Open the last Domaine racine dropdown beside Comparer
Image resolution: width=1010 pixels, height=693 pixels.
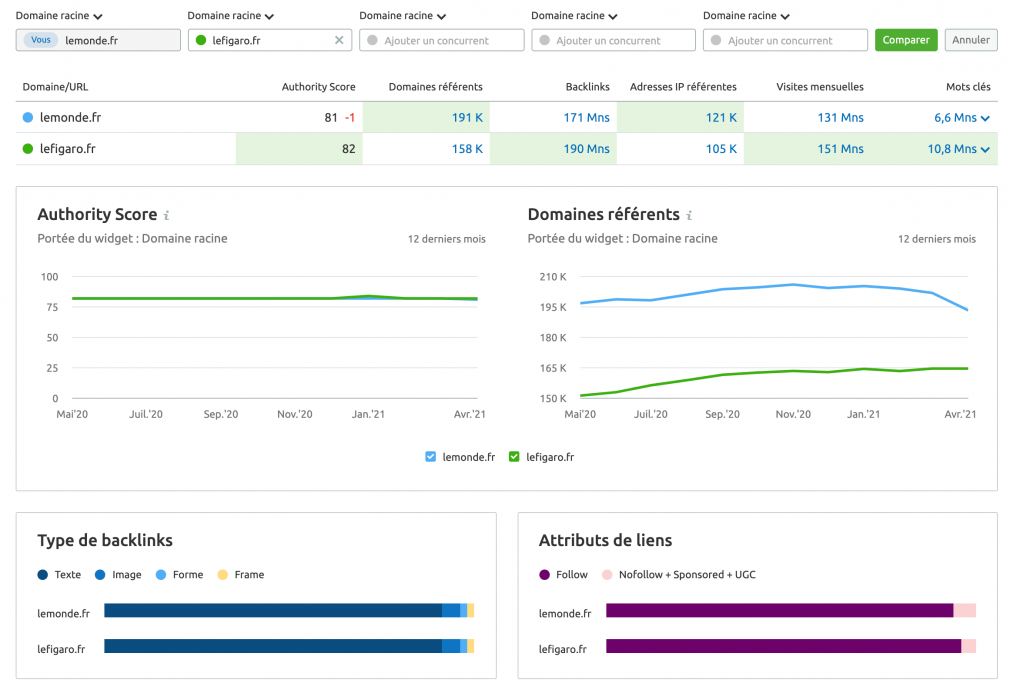pos(746,15)
